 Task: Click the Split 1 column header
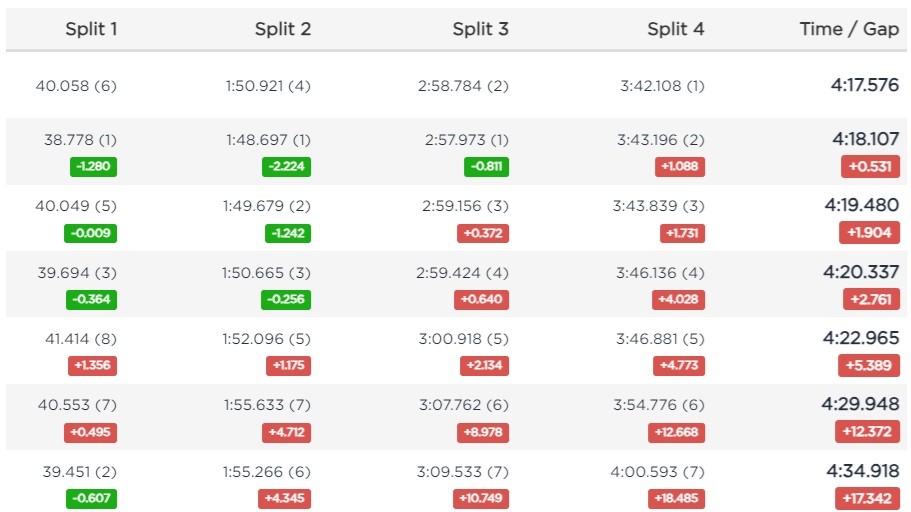(91, 28)
